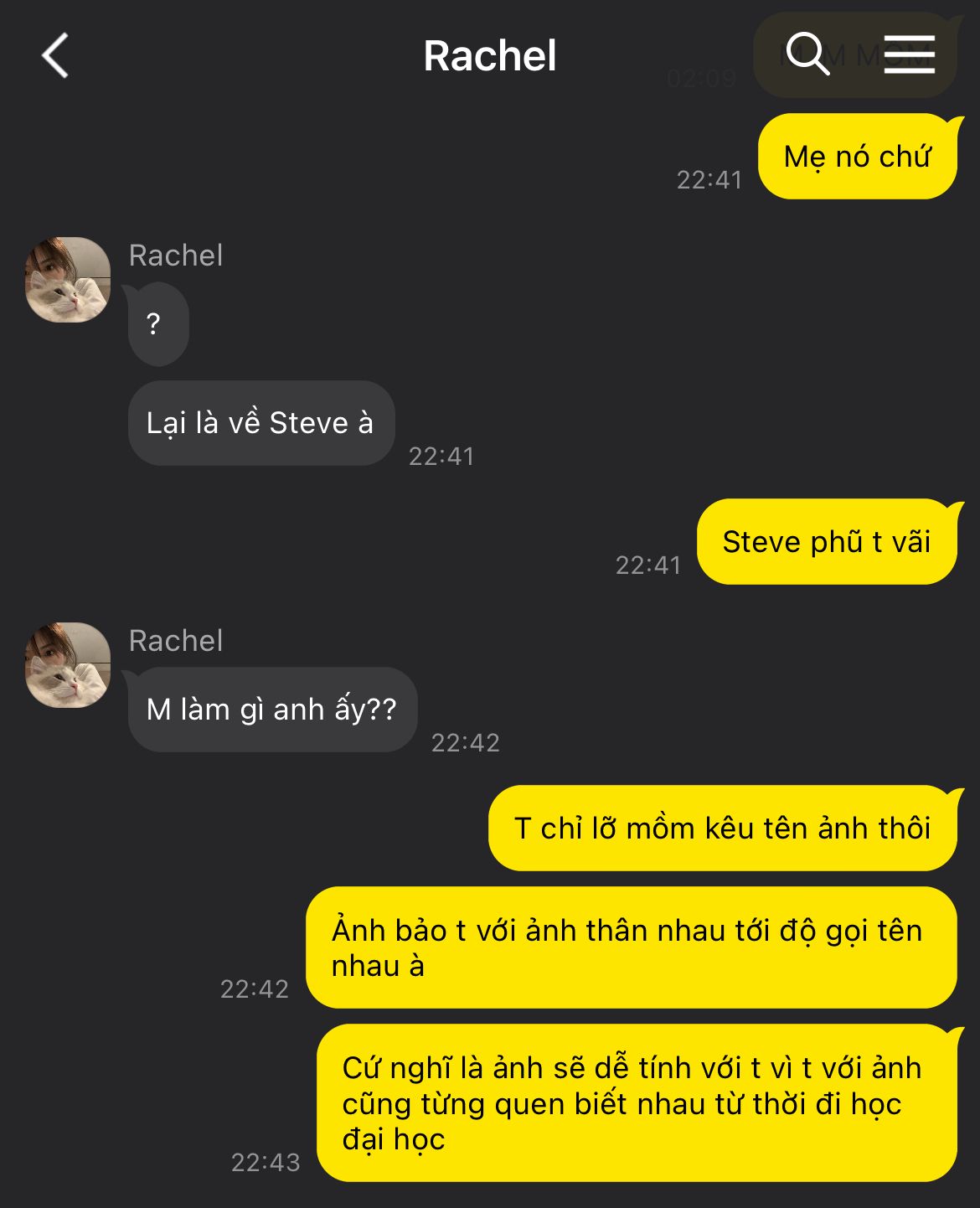Open chat search with magnifier icon
The image size is (980, 1208).
tap(807, 55)
